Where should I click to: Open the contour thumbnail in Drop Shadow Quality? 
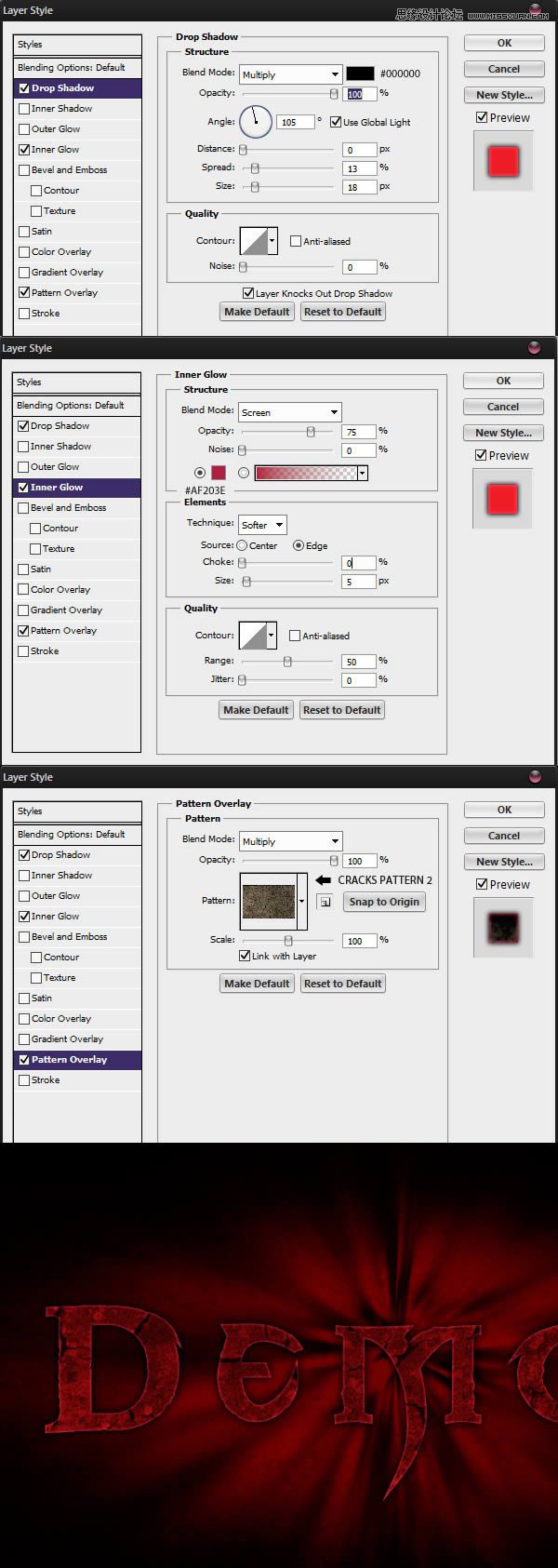(254, 241)
